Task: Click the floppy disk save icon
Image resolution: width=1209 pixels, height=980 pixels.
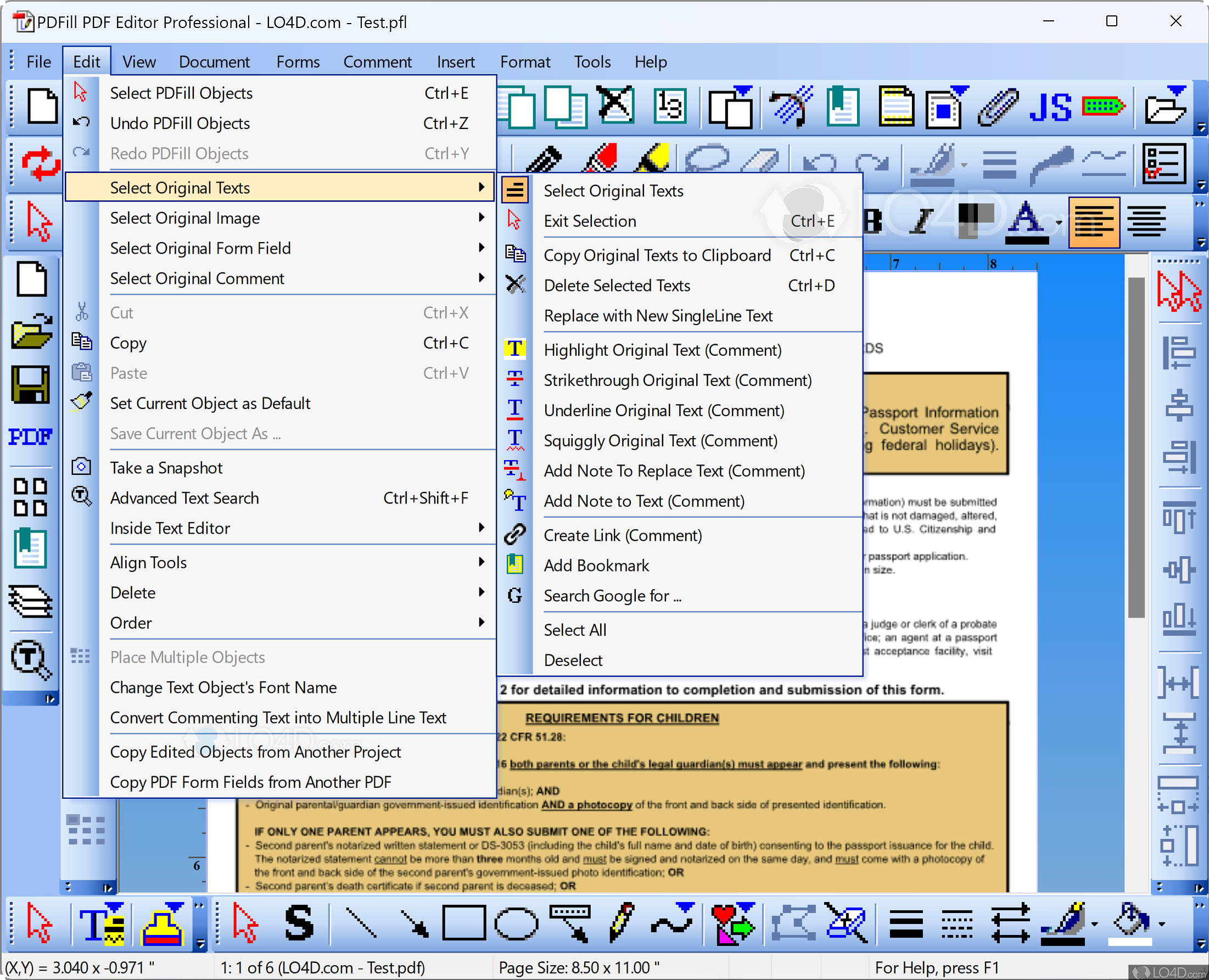Action: click(31, 384)
